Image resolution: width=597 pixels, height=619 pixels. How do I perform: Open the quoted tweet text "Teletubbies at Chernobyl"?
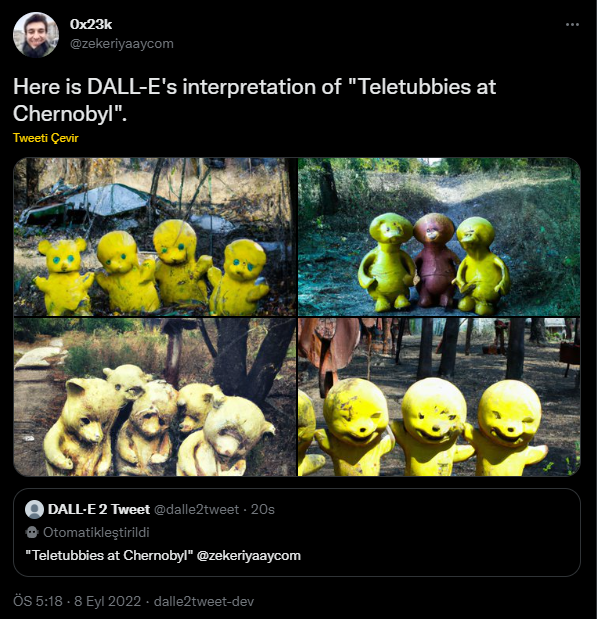pos(109,555)
